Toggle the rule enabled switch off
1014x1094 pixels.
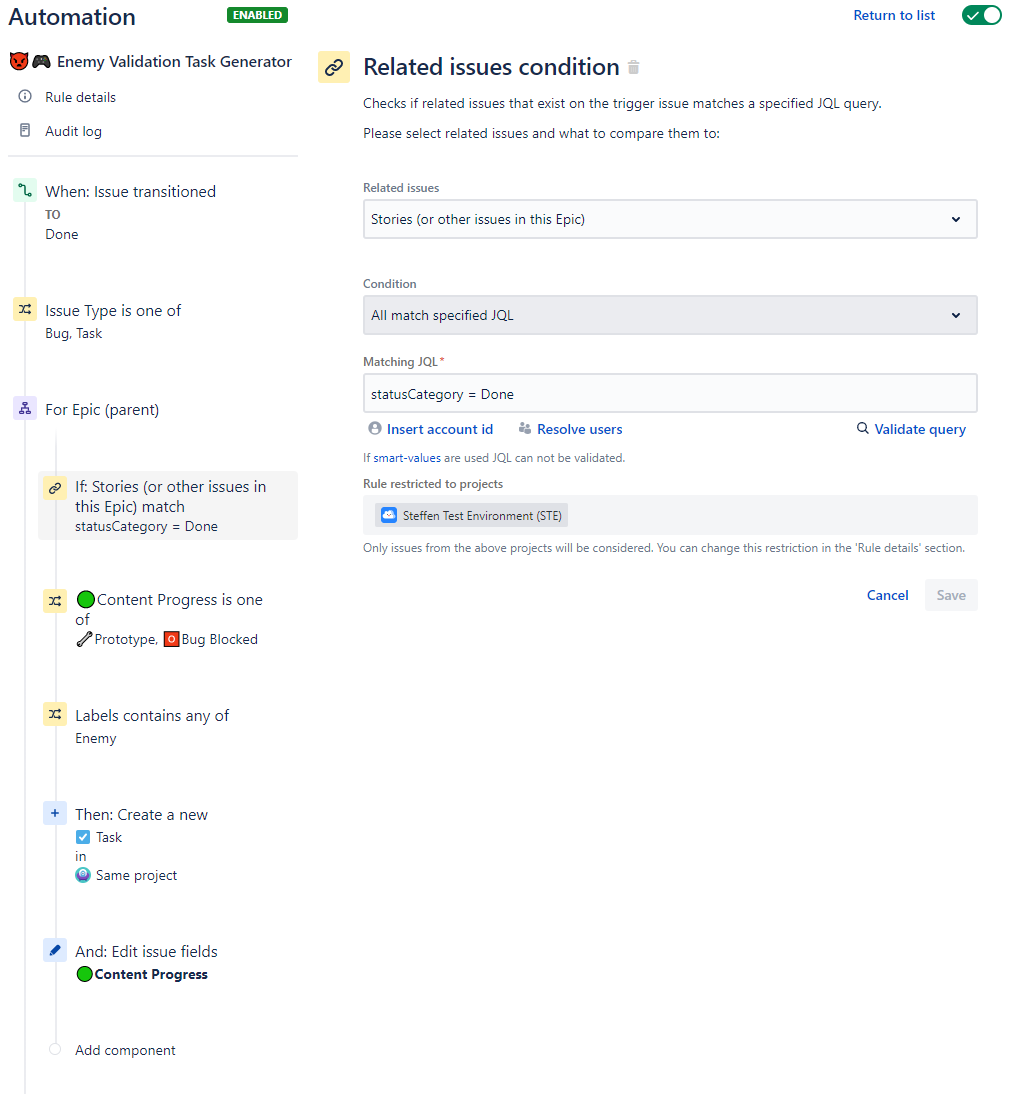click(x=981, y=15)
